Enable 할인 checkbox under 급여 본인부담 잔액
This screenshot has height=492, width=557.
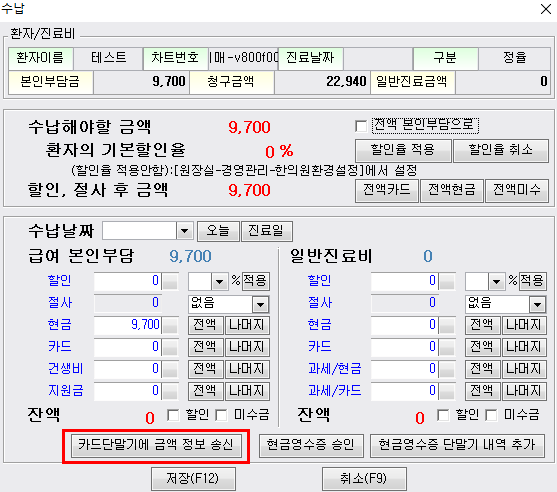[173, 415]
